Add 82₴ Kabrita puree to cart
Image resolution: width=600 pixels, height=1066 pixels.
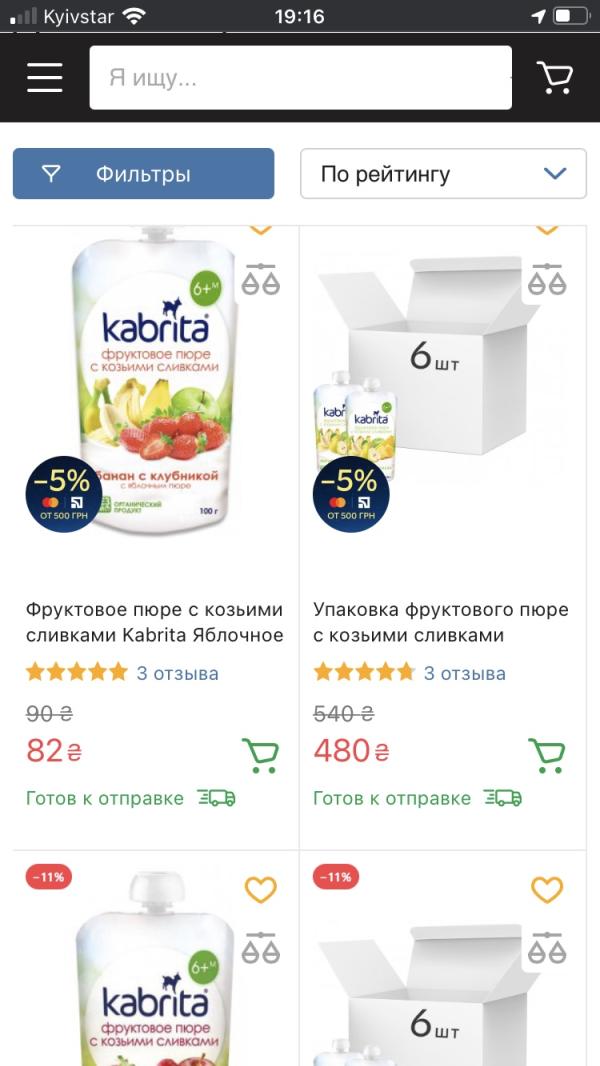(260, 755)
